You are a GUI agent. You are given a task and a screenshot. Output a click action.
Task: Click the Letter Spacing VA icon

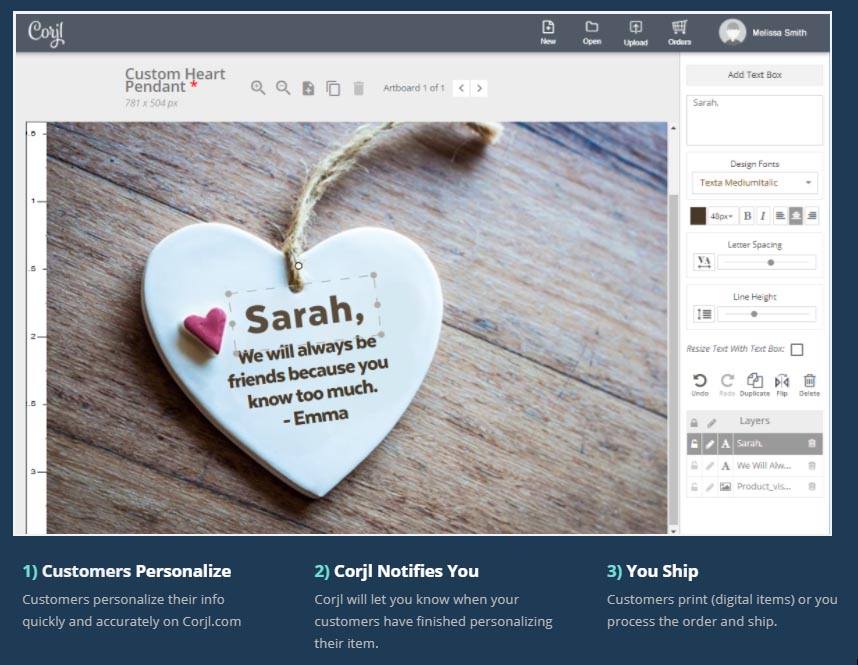coord(704,262)
